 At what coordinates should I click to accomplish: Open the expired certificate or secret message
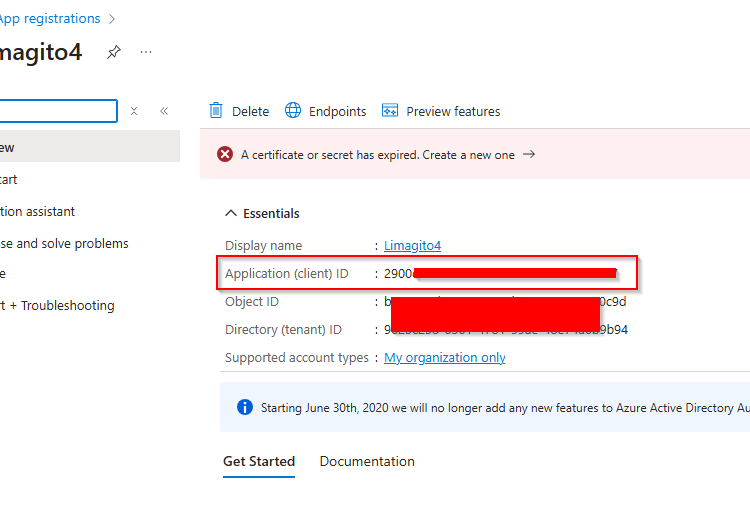[x=378, y=154]
